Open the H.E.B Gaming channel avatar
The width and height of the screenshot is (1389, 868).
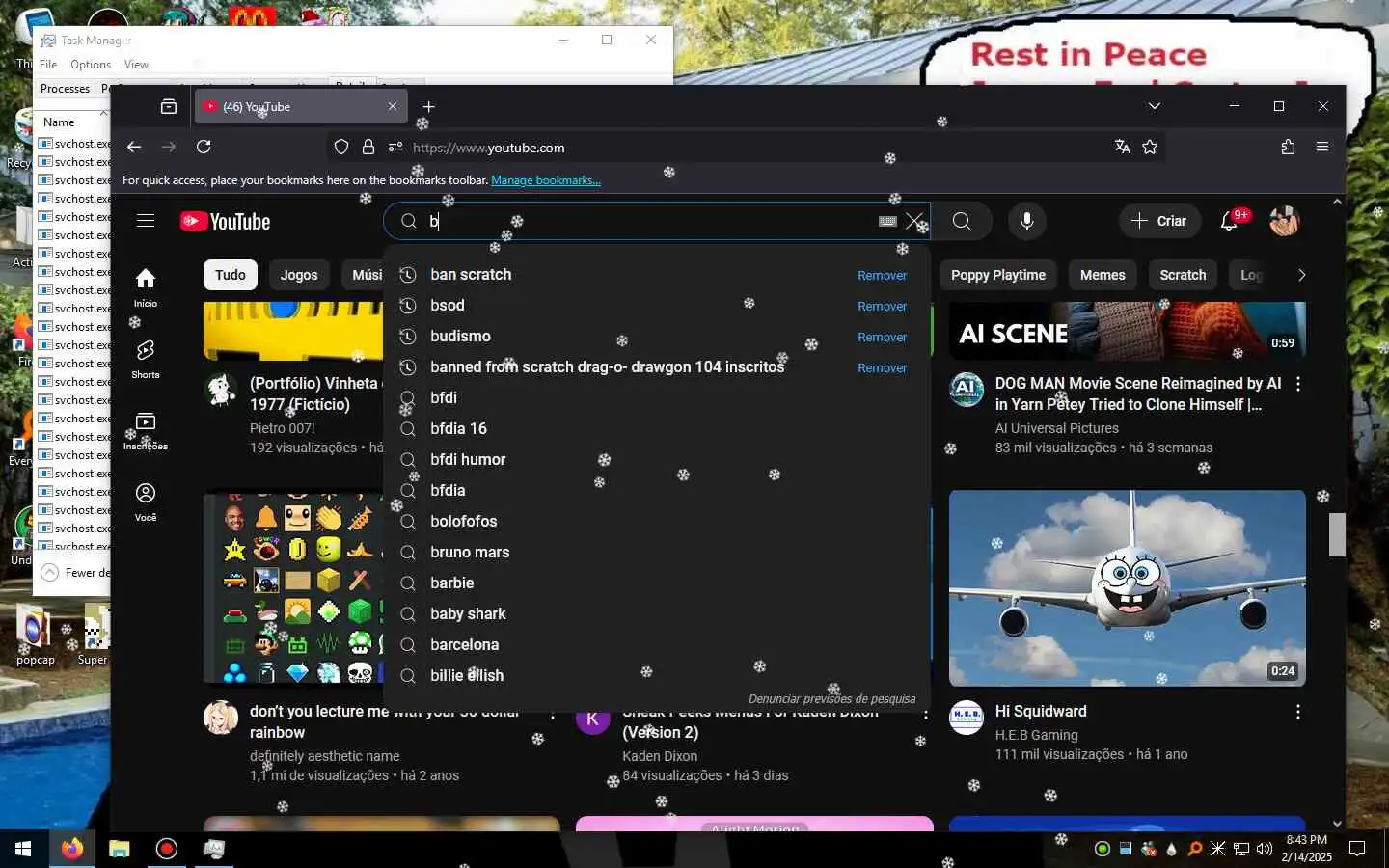[967, 718]
